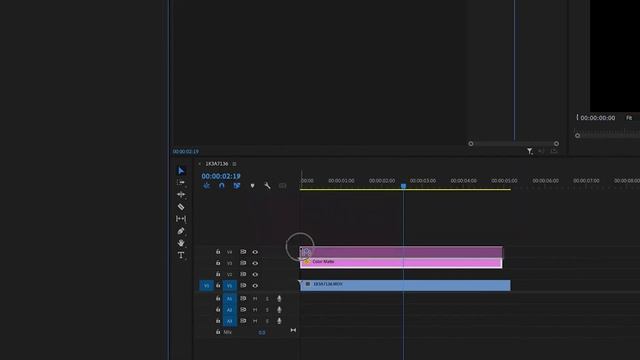Toggle sync lock on track V3
Image resolution: width=640 pixels, height=360 pixels.
[243, 263]
